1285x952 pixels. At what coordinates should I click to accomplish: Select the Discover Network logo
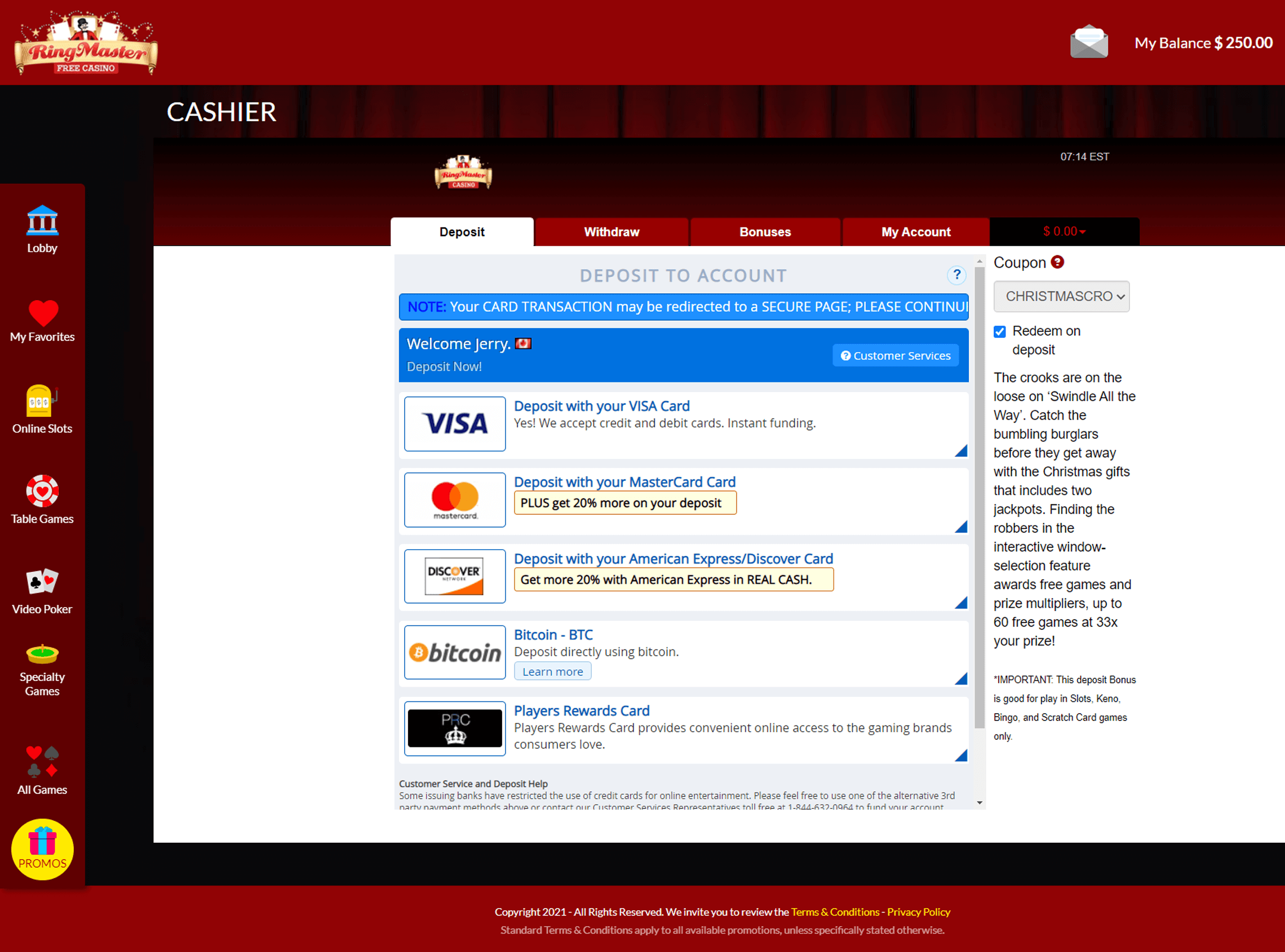(x=454, y=576)
